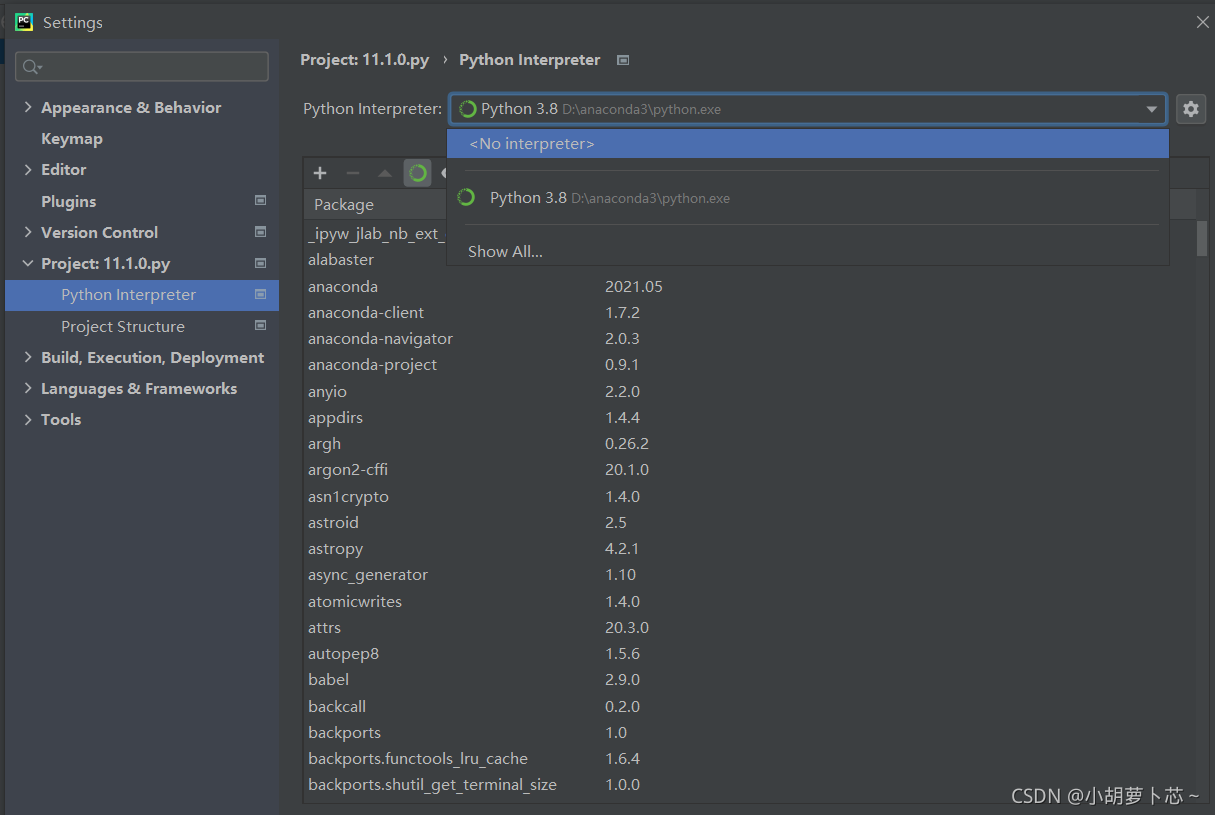Select the _ipyw_jlab_nb_ext_ package row
Screen dimensions: 1215x815
pyautogui.click(x=375, y=234)
